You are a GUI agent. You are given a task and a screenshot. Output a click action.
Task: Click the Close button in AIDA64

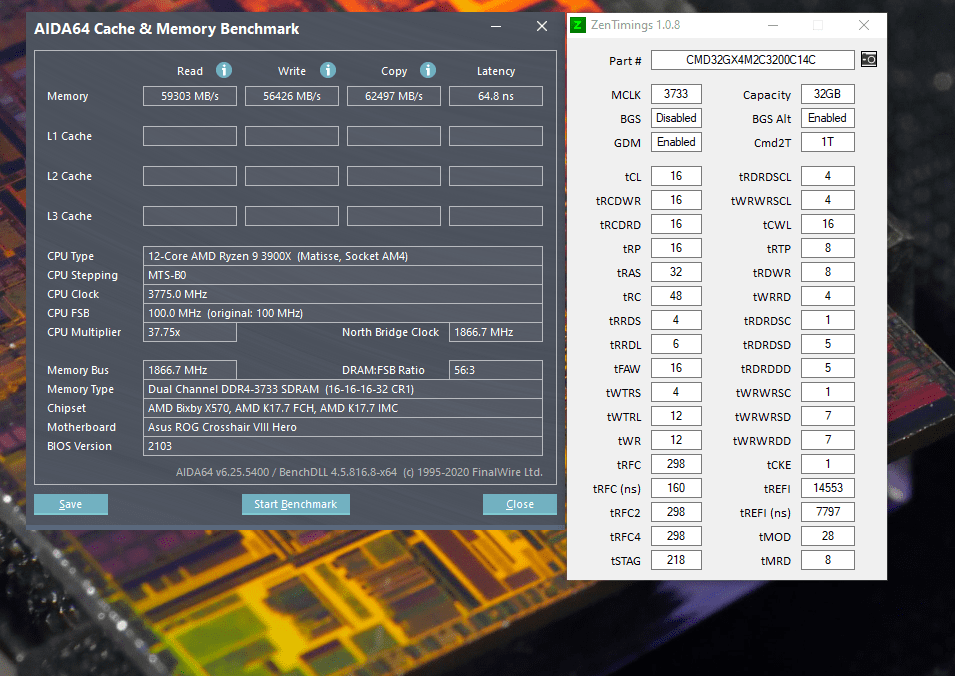520,504
